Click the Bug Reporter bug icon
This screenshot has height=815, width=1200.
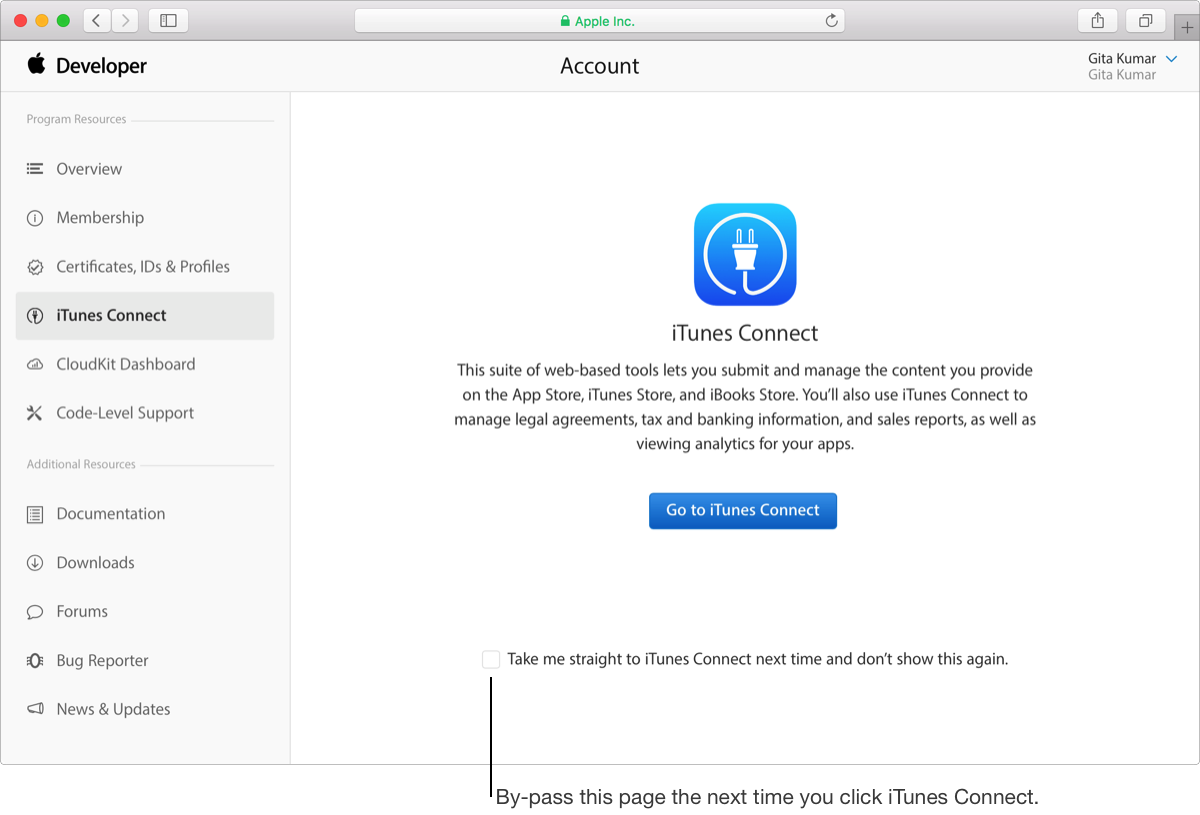point(35,661)
